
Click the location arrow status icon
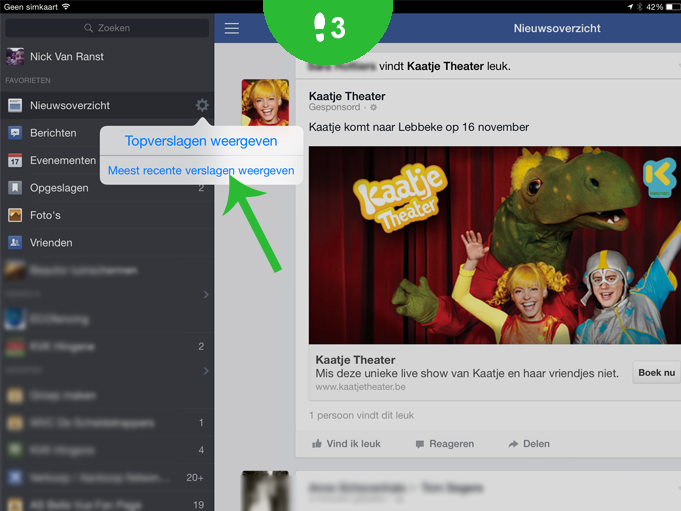[x=630, y=7]
